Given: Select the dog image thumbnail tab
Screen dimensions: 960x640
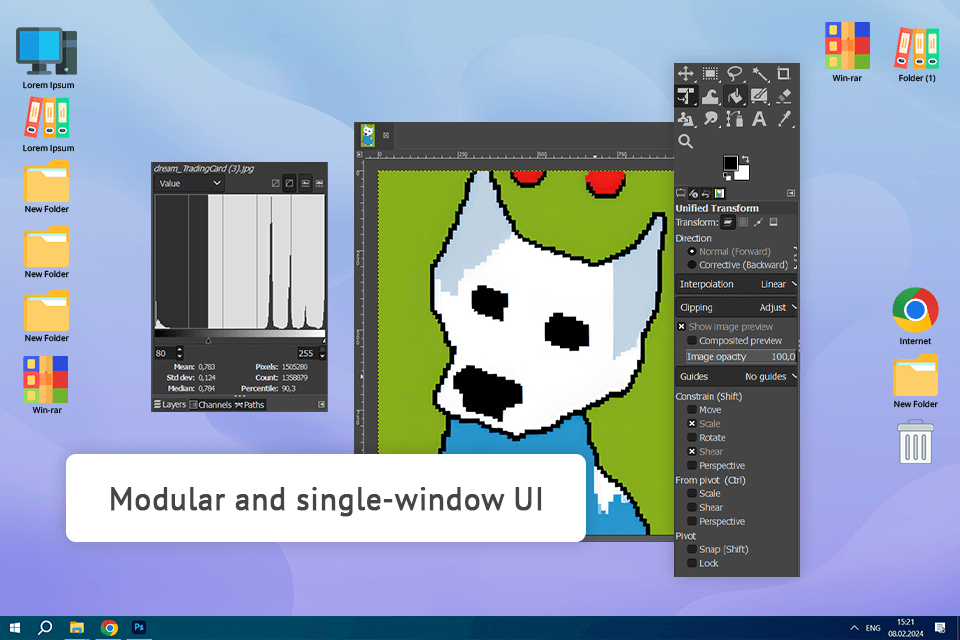Looking at the screenshot, I should (368, 135).
